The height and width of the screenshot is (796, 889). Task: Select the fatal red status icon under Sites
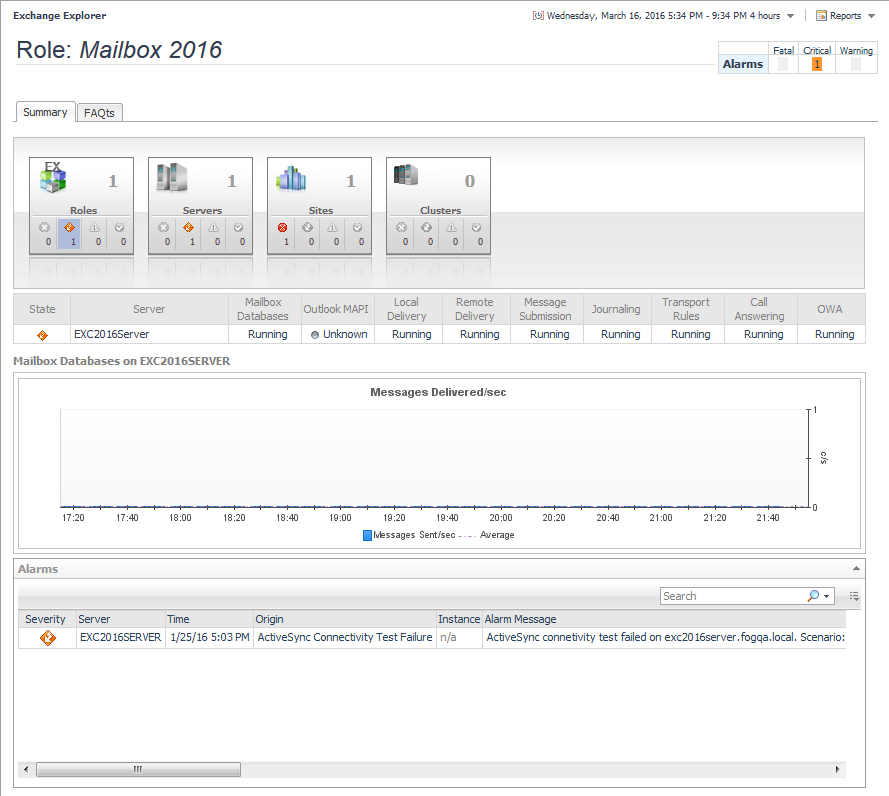pos(282,228)
